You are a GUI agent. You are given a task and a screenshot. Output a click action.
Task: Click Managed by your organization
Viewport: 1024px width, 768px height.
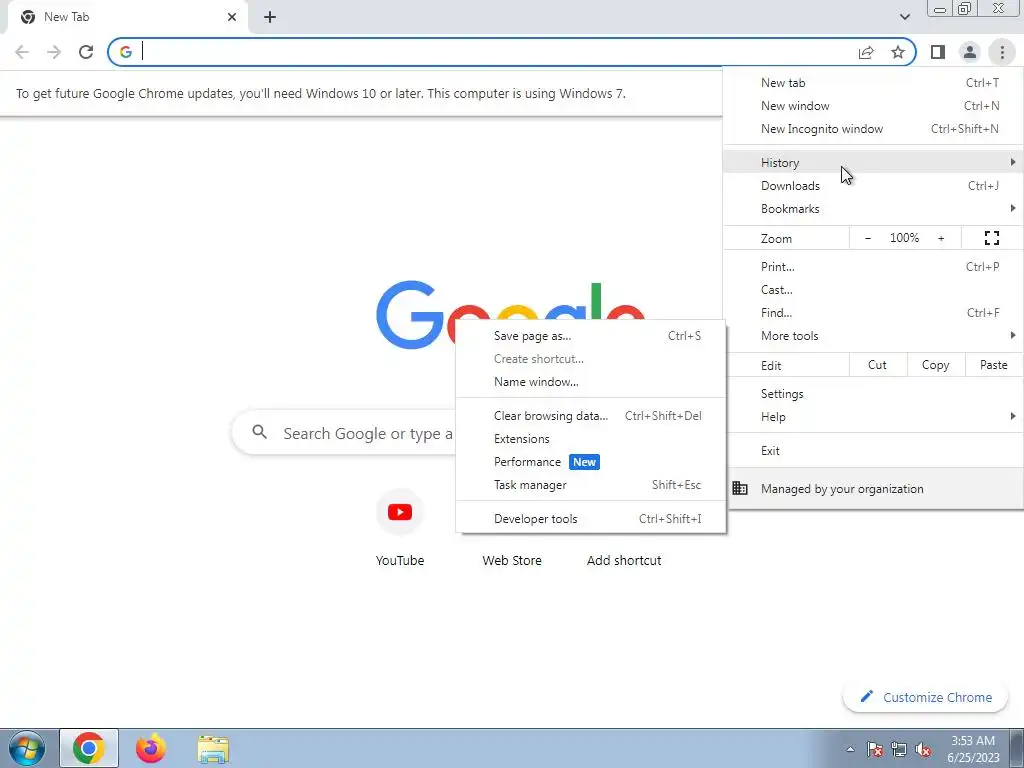point(873,488)
